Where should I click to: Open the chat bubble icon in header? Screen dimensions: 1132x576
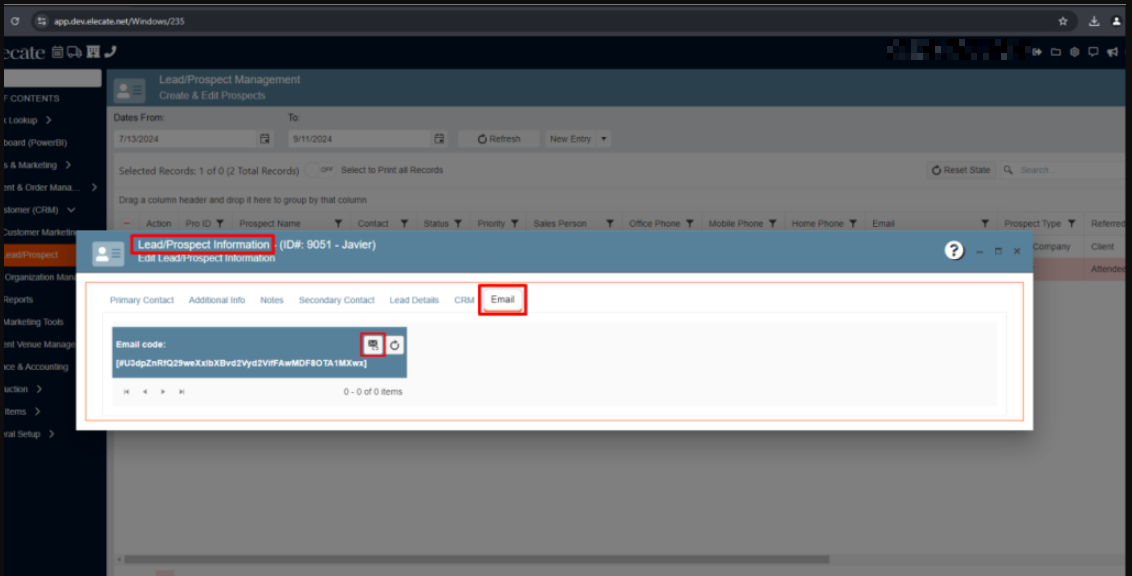[1093, 52]
